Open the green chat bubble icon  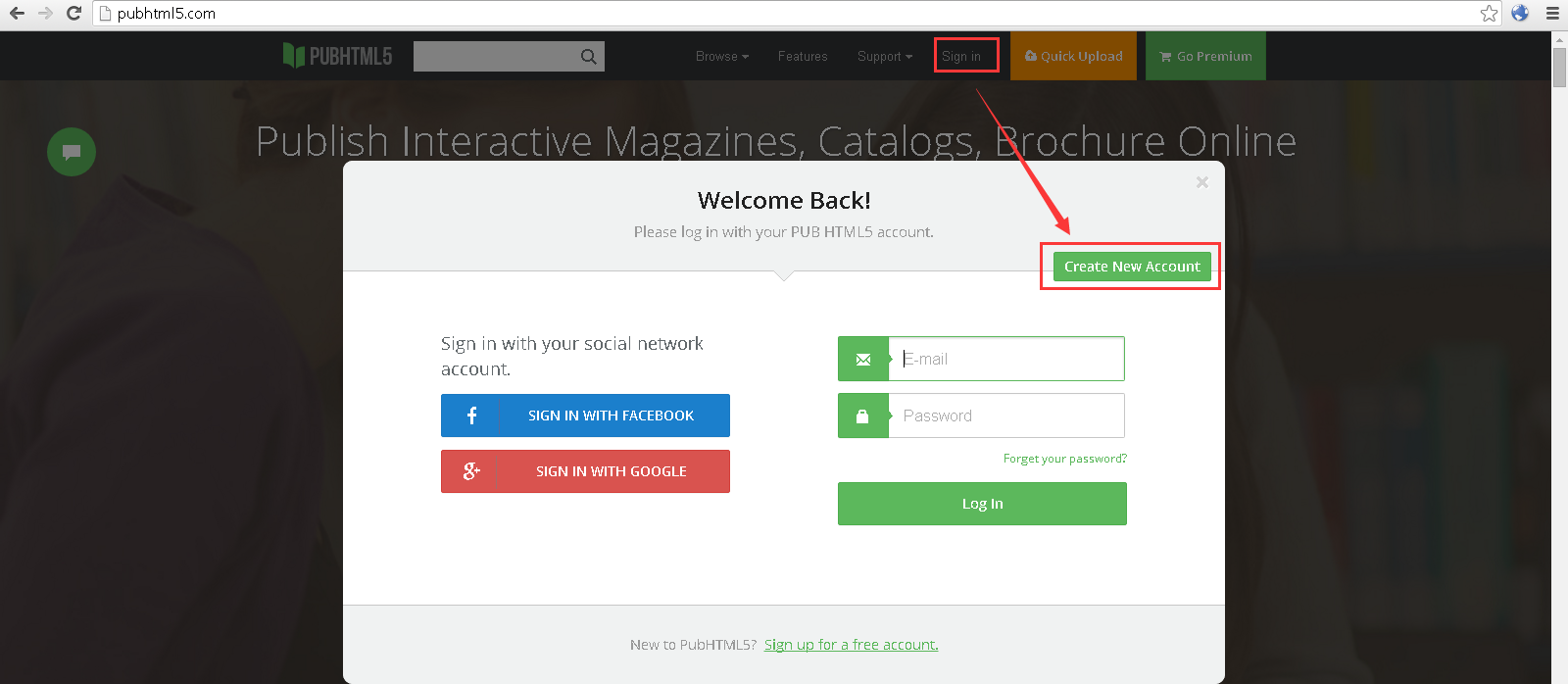pos(72,152)
